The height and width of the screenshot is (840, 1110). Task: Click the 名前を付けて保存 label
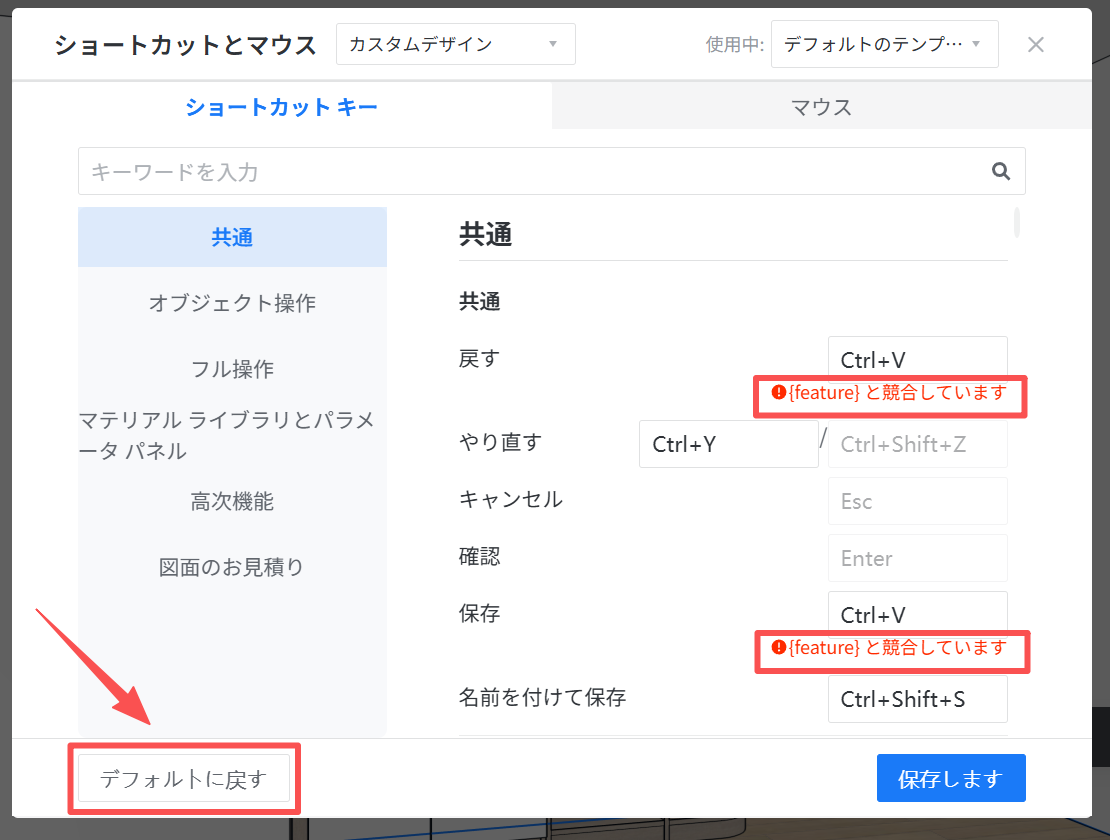tap(542, 698)
